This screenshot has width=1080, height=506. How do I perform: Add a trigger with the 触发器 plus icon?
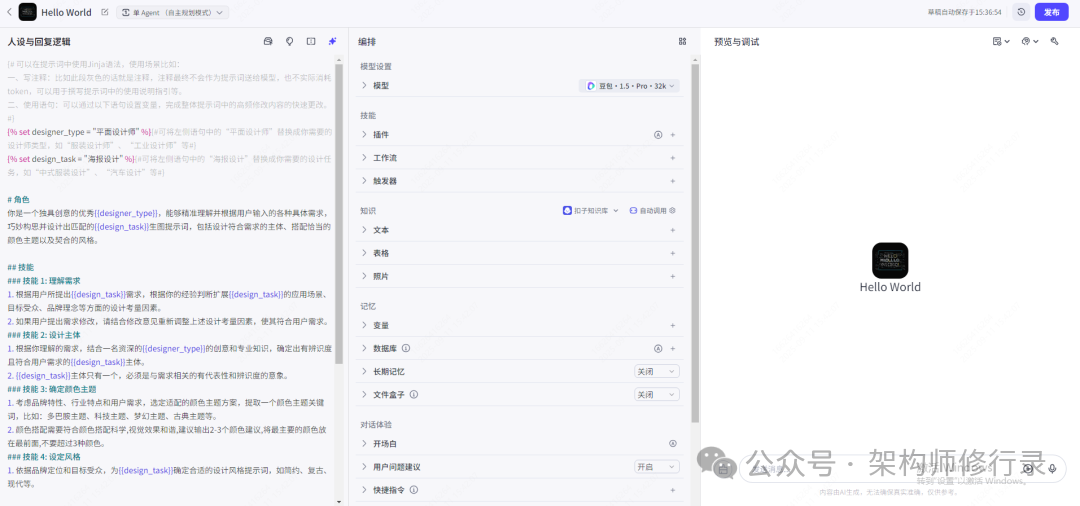point(673,181)
